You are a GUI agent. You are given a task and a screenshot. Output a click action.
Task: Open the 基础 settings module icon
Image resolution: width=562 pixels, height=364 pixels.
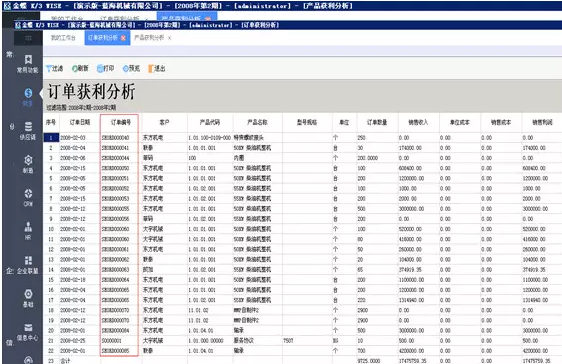tap(28, 298)
